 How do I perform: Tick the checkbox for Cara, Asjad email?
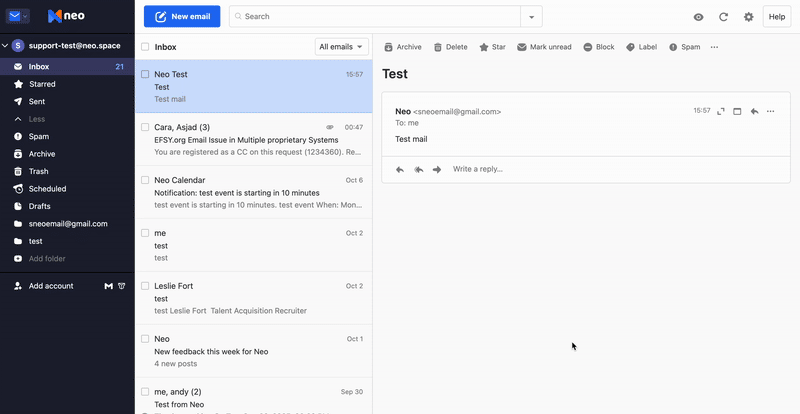145,127
